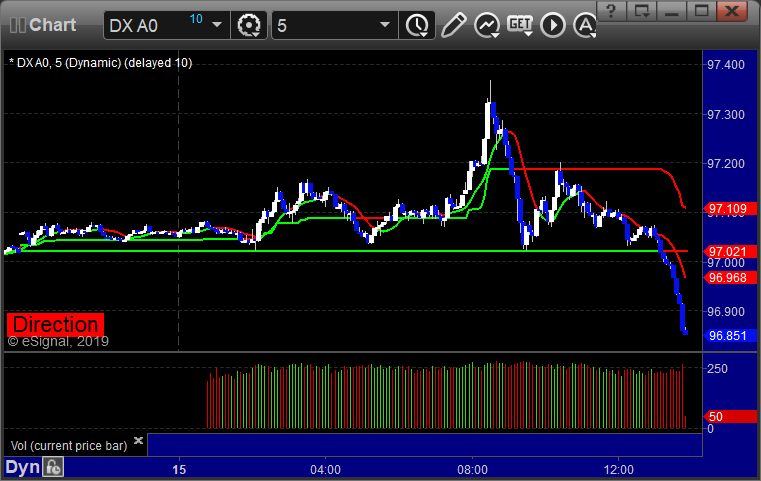Click the GET Elliott tools icon
Viewport: 761px width, 481px height.
tap(520, 25)
